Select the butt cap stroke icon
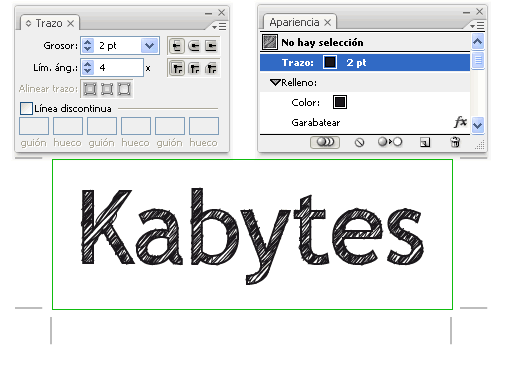Image resolution: width=511 pixels, height=370 pixels. coord(177,46)
